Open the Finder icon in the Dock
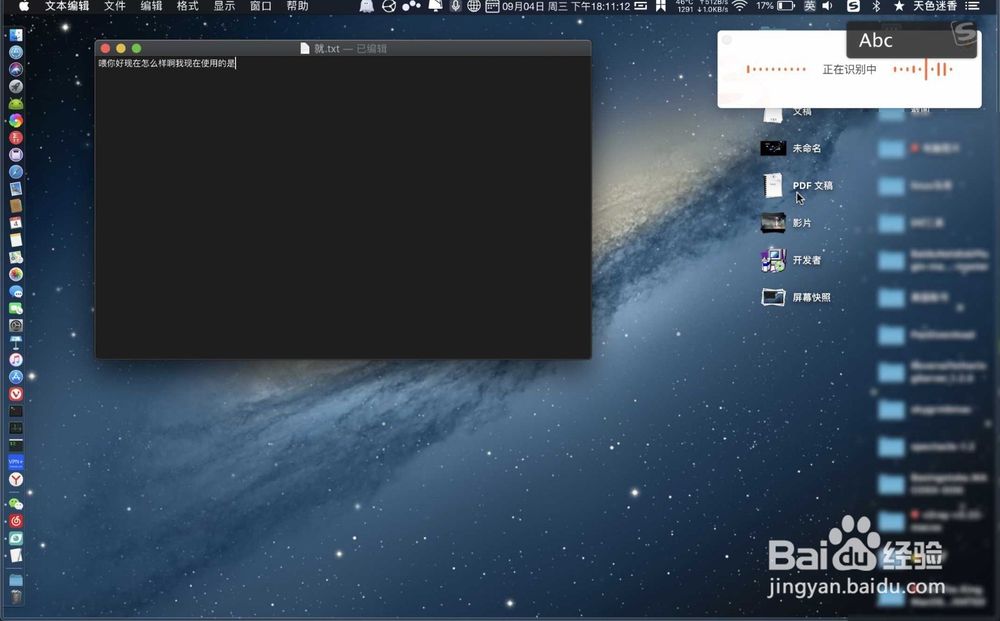This screenshot has width=1000, height=621. tap(16, 35)
